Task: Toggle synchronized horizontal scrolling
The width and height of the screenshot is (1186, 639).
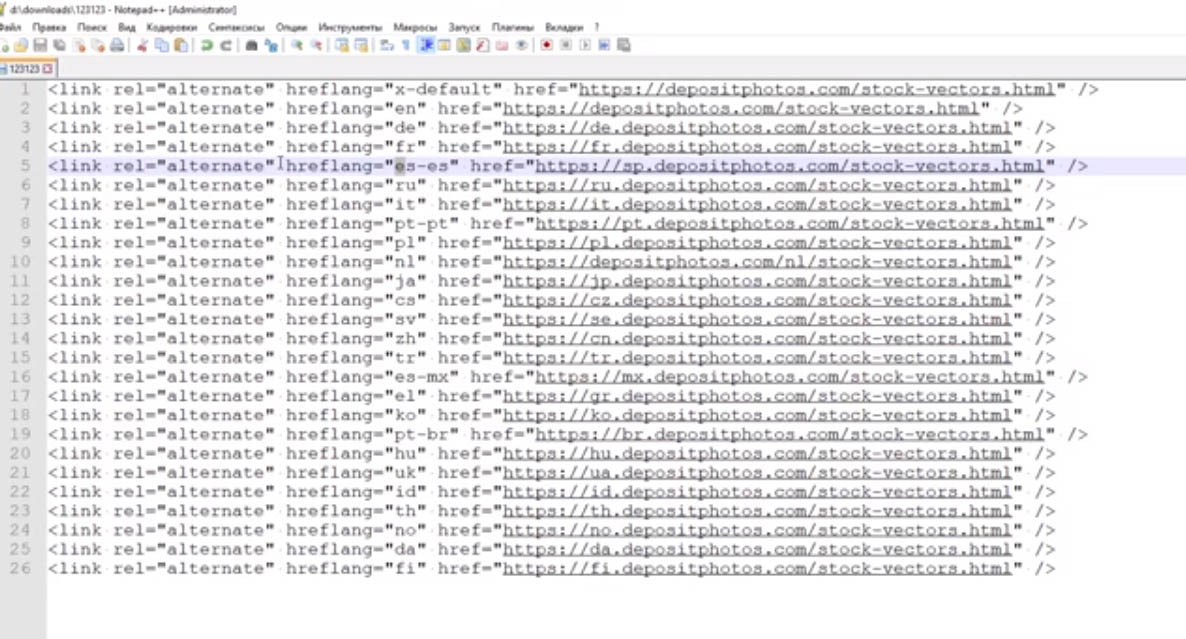Action: 362,45
